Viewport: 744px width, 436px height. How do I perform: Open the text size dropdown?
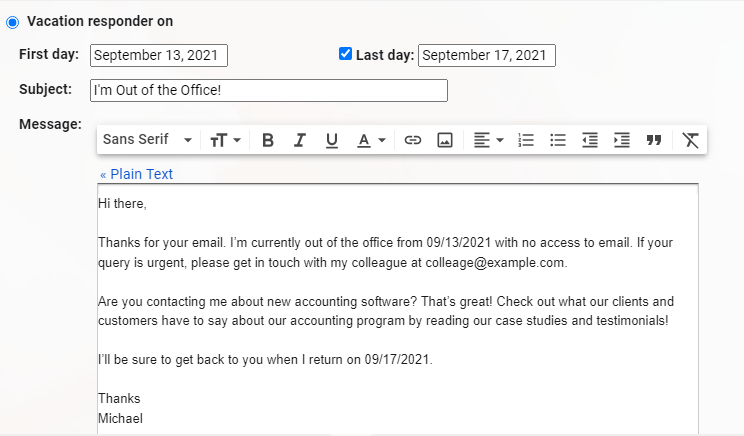[x=226, y=140]
